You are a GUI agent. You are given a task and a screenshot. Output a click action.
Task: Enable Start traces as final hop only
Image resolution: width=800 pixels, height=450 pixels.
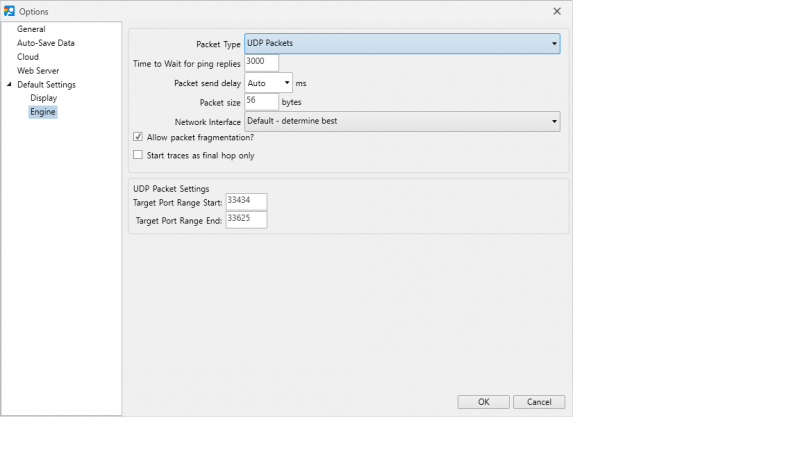point(138,155)
